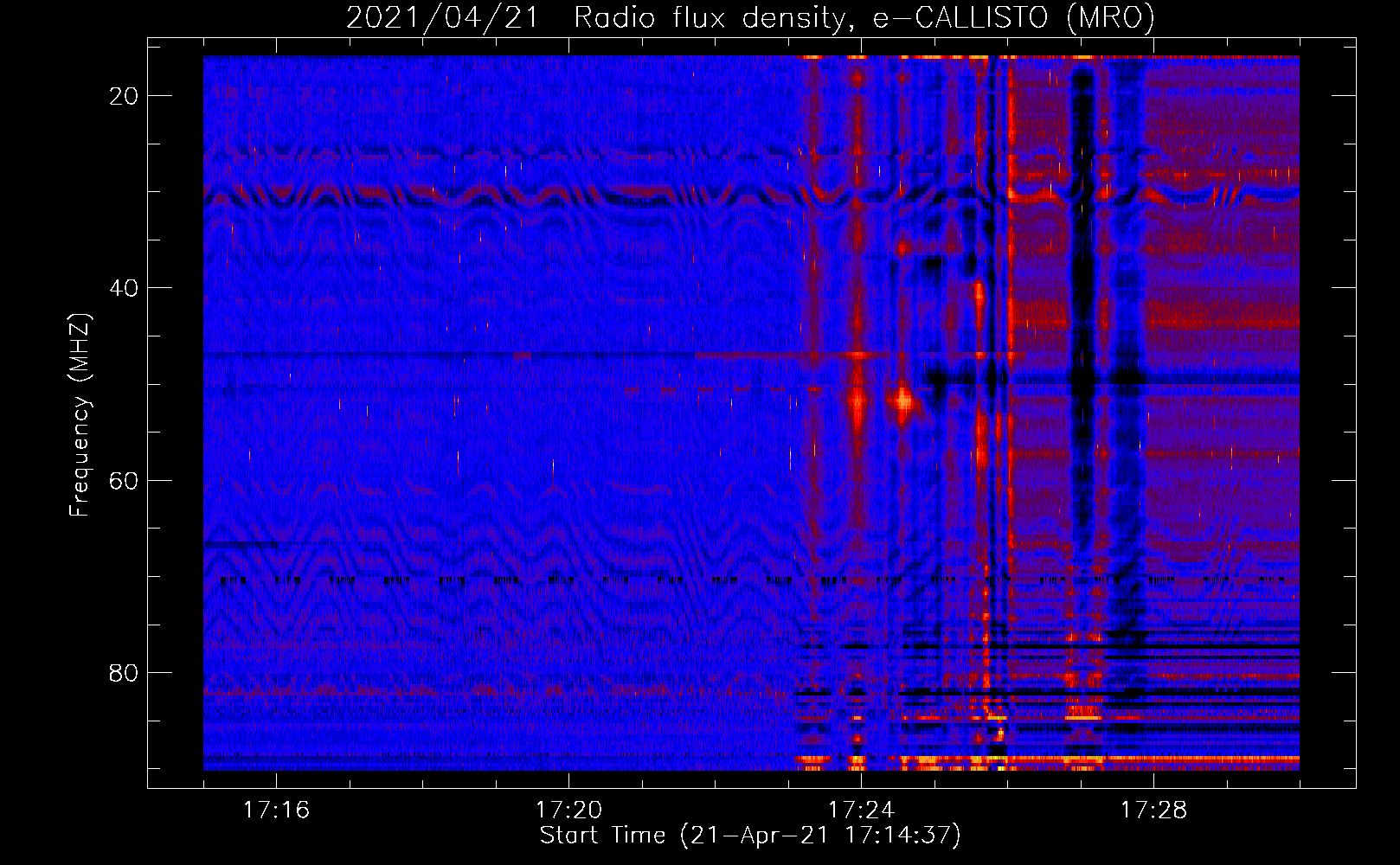This screenshot has height=865, width=1400.
Task: Click the 40 MHz frequency tick label
Action: pyautogui.click(x=124, y=288)
